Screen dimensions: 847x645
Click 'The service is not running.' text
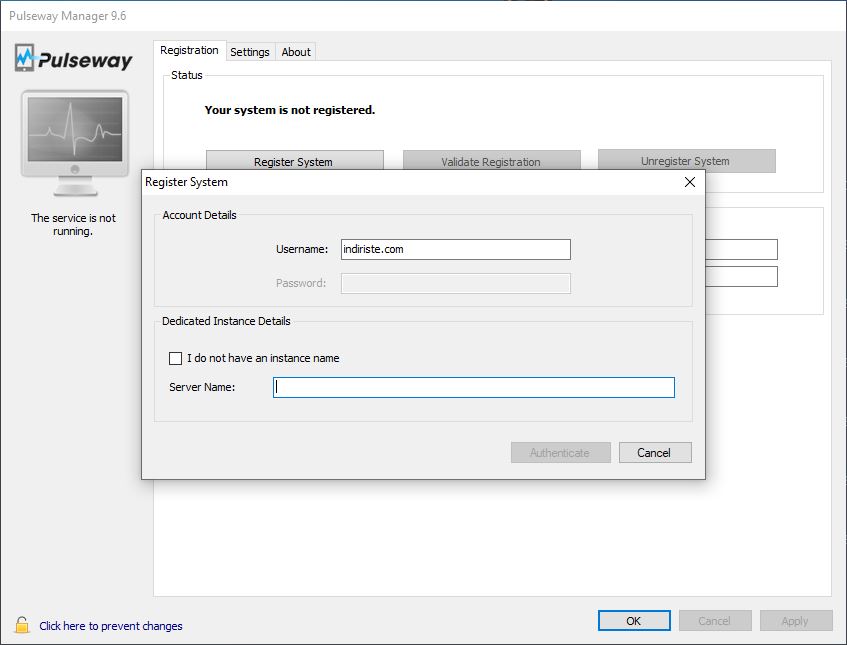point(73,225)
